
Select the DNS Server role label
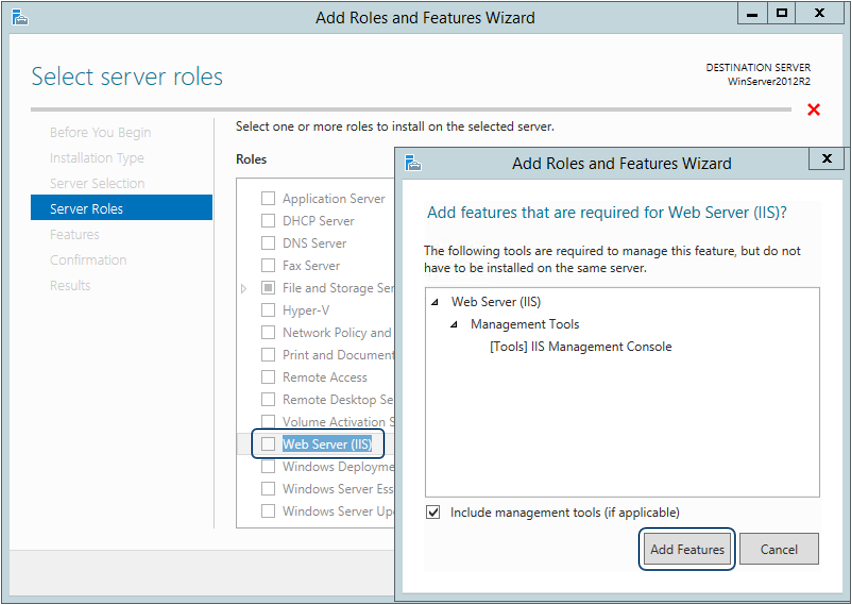314,243
